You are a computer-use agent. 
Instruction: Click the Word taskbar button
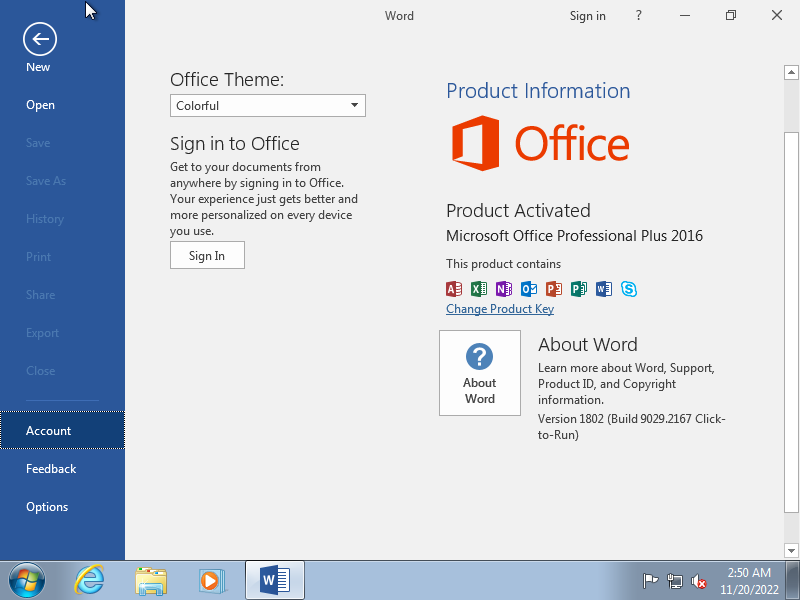275,581
